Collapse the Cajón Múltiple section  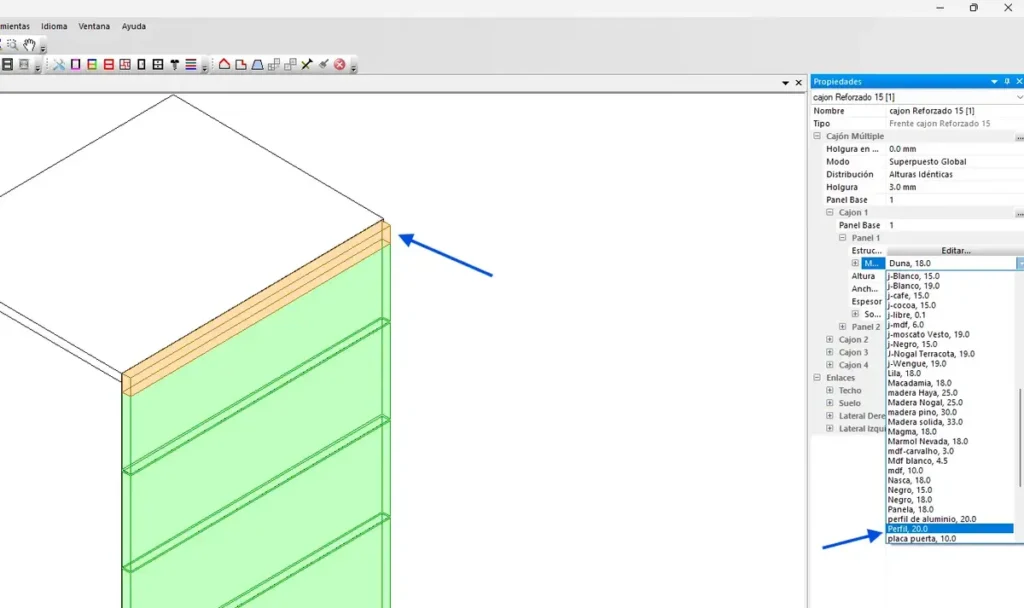point(817,136)
